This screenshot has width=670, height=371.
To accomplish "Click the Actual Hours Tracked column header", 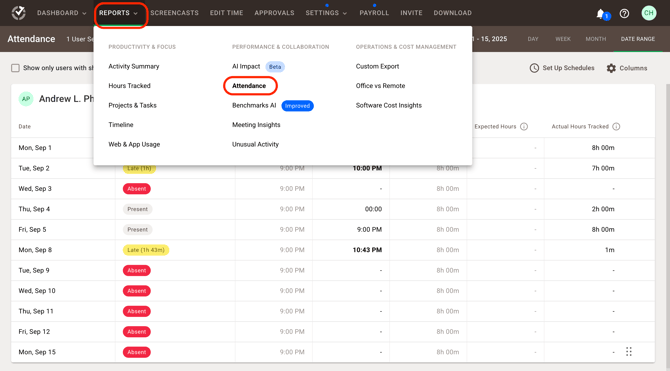I will click(580, 127).
